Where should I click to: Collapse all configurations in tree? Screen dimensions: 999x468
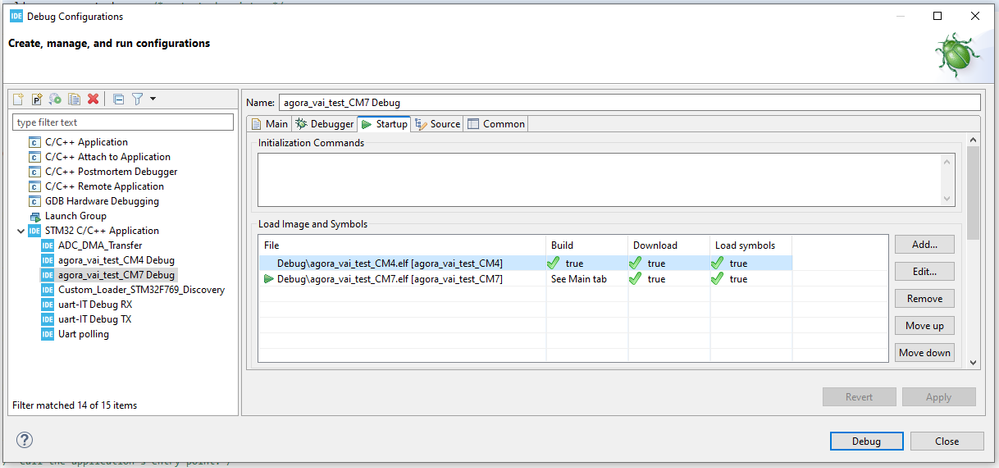(x=118, y=99)
